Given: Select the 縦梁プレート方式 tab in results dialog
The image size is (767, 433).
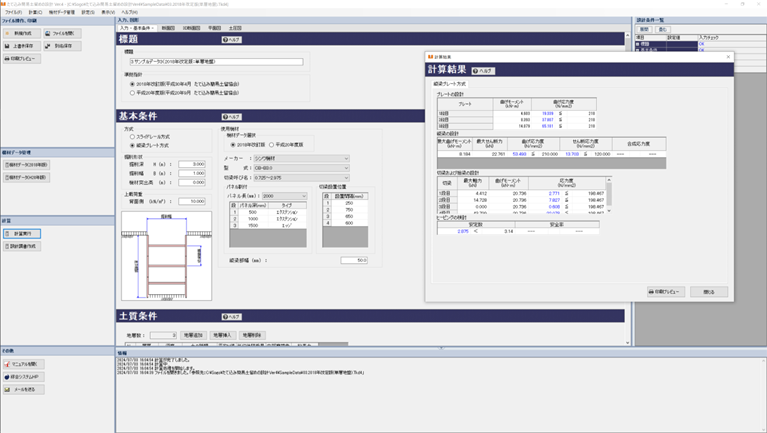Looking at the screenshot, I should tap(450, 84).
